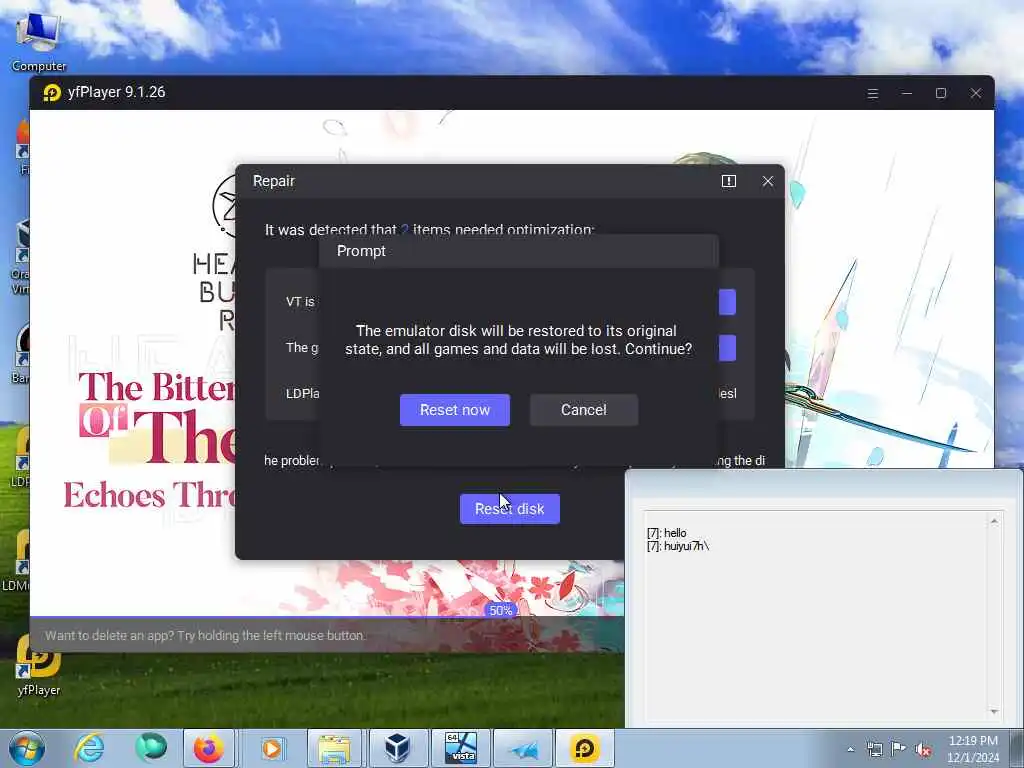The height and width of the screenshot is (768, 1024).
Task: Click the 50% loading progress indicator
Action: click(500, 611)
